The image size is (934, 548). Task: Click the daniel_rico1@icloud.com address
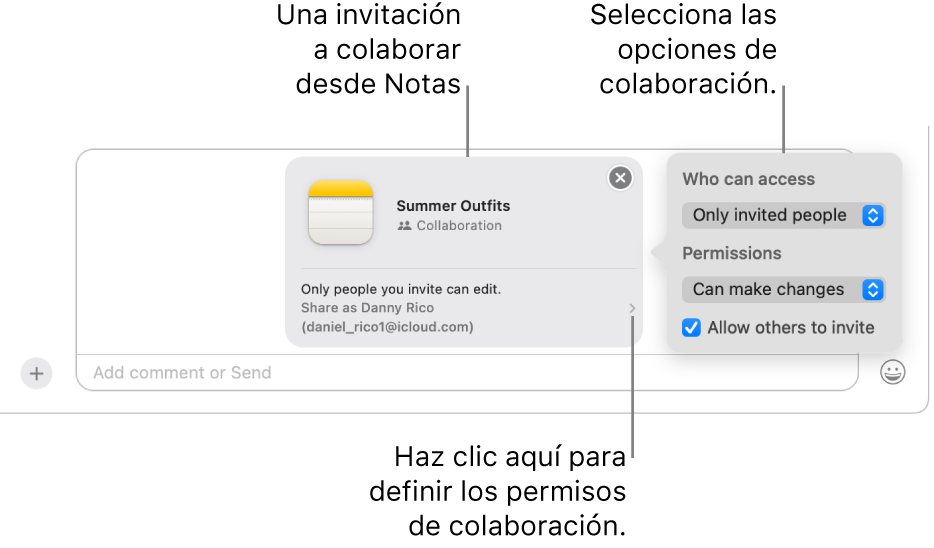tap(387, 327)
